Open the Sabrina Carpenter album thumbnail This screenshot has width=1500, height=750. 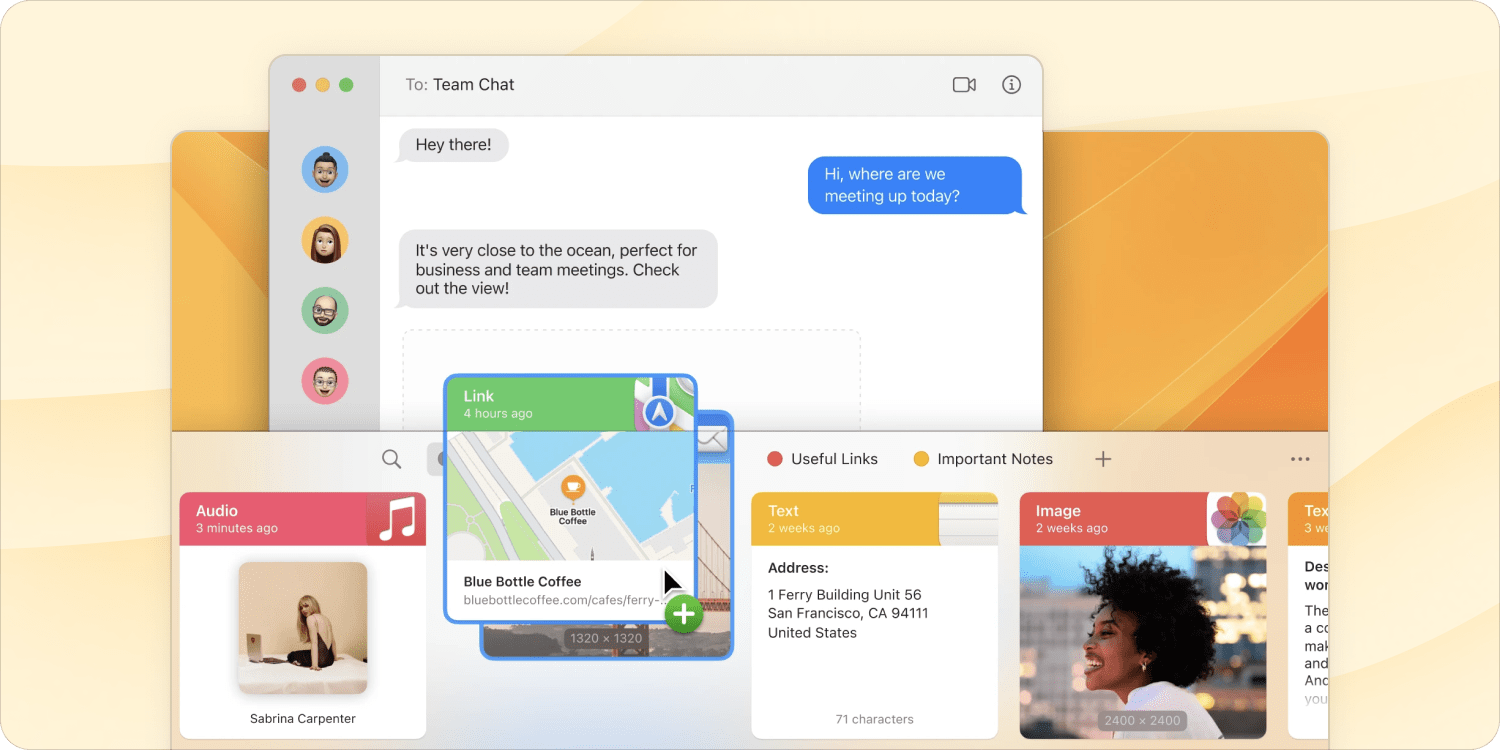point(303,628)
